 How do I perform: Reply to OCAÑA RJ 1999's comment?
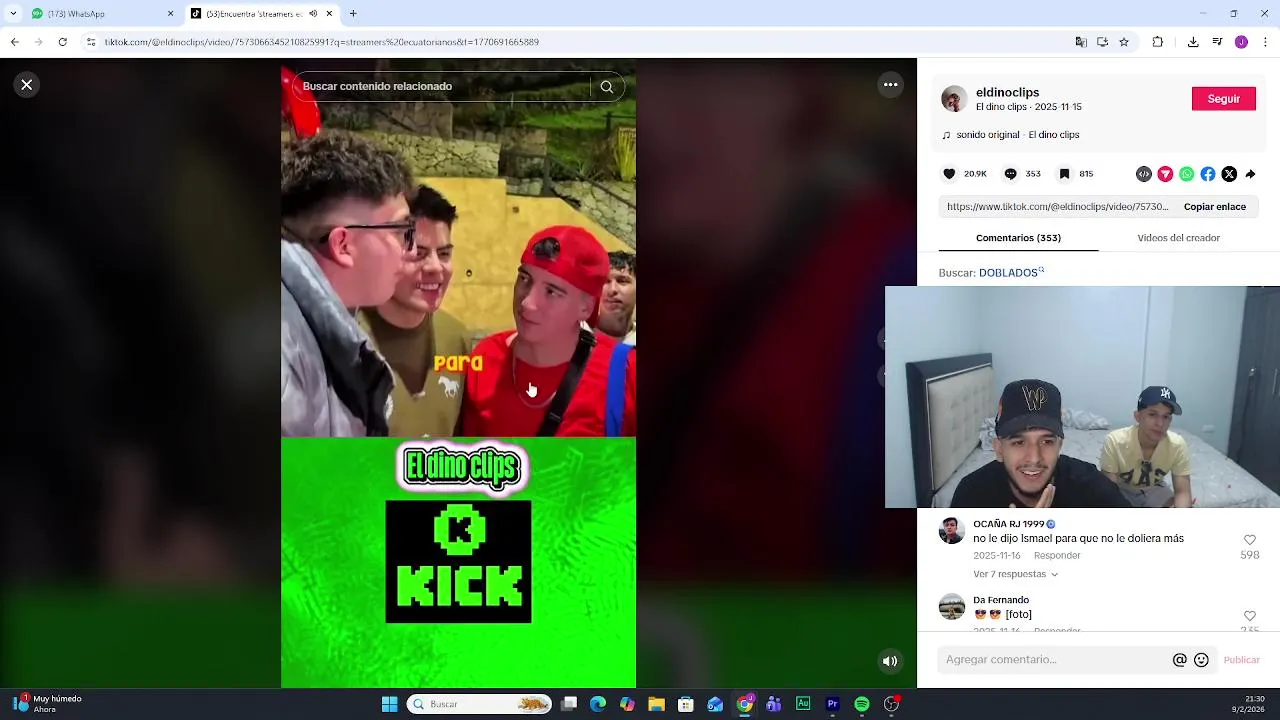(x=1057, y=556)
